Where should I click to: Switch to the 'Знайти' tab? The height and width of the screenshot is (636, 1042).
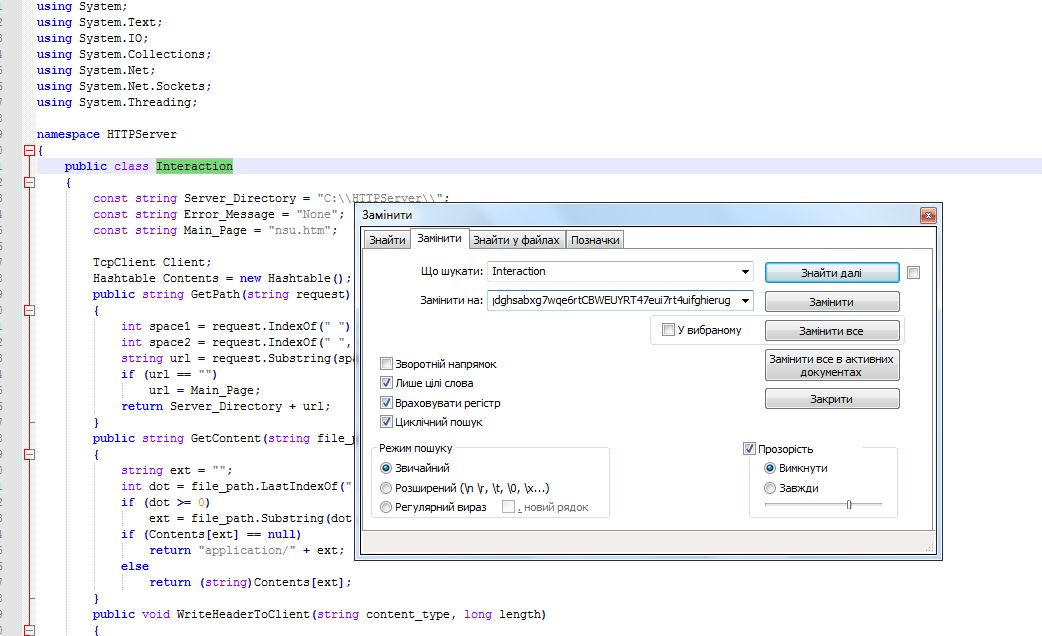click(x=386, y=240)
